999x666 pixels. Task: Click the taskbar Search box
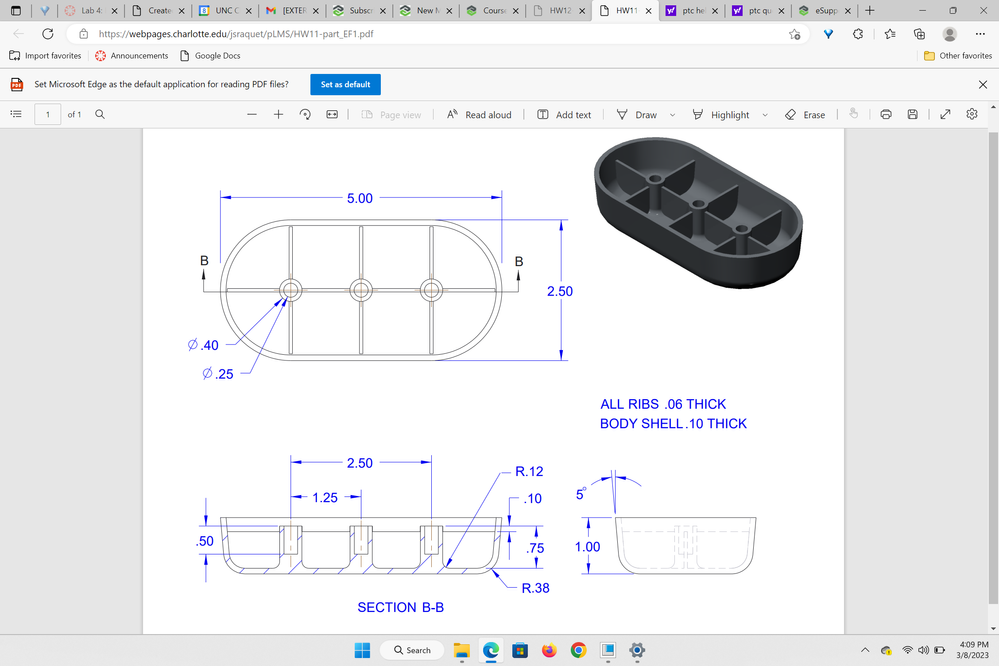[412, 650]
